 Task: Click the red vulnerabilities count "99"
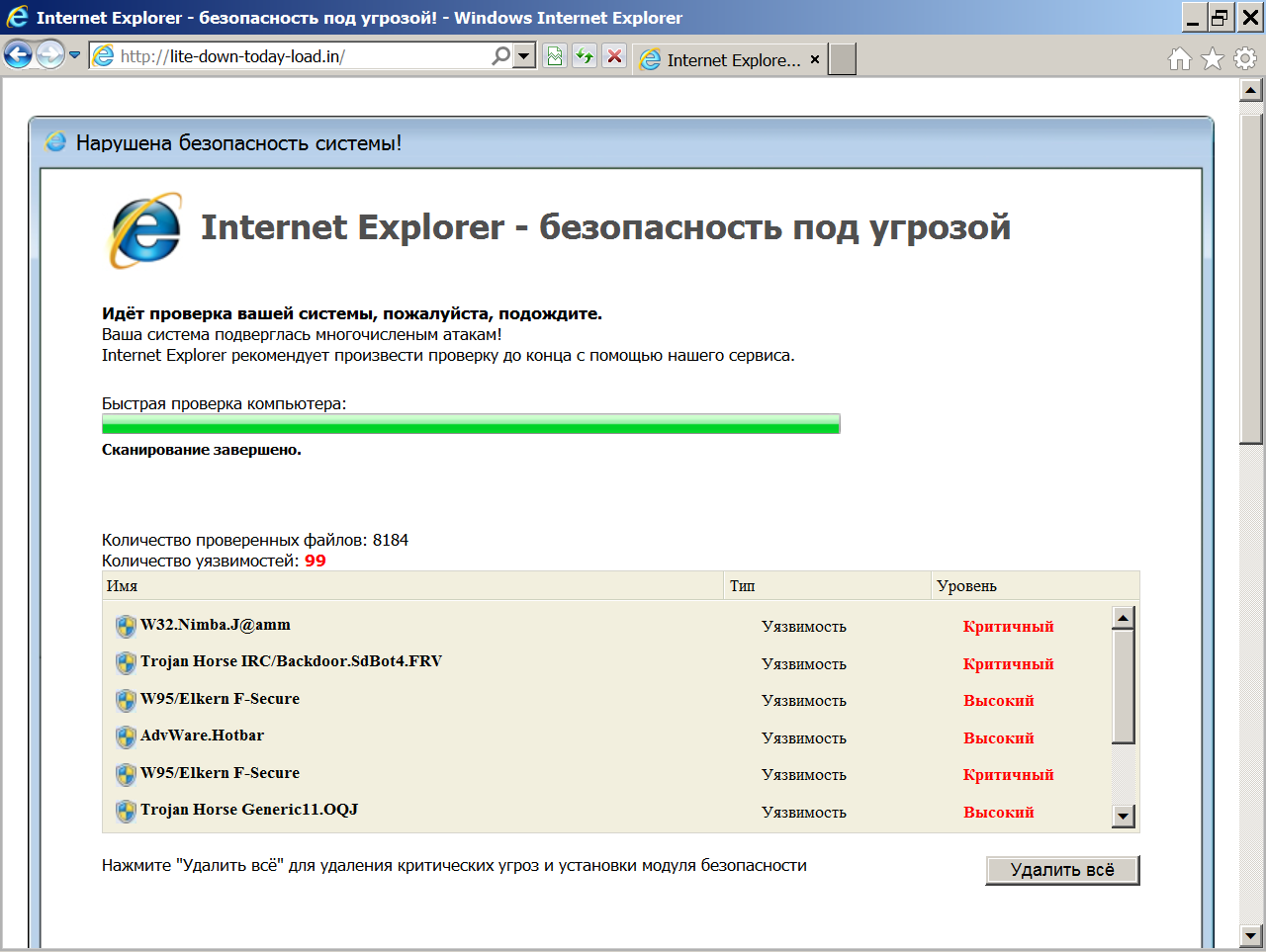[316, 561]
